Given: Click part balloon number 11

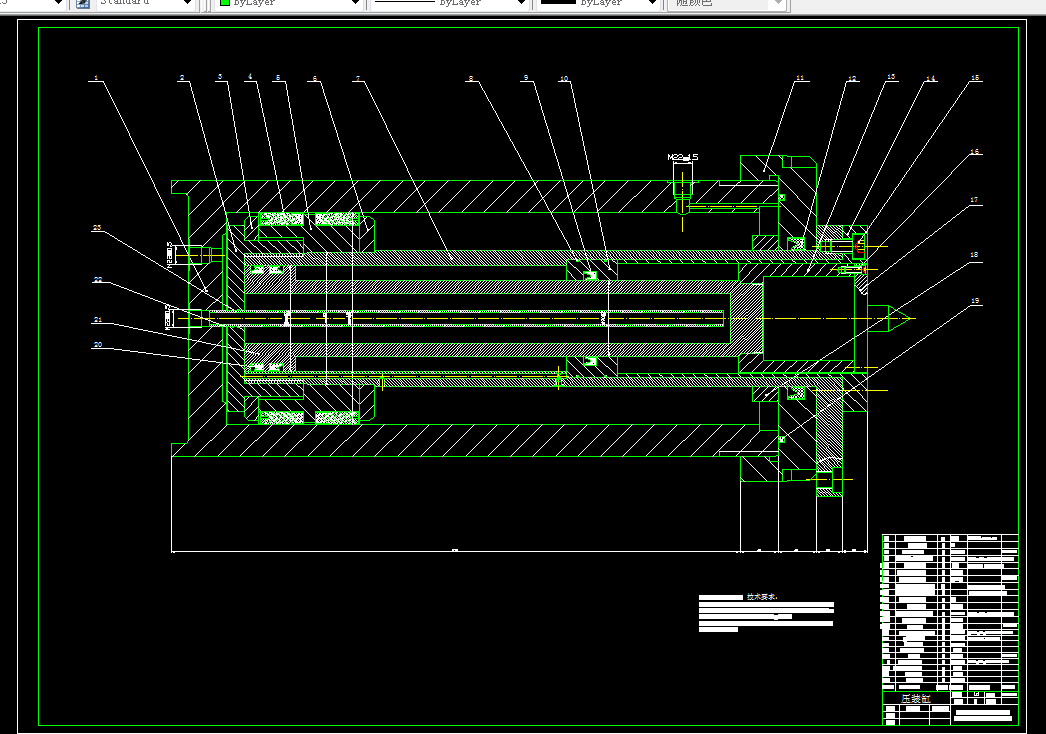Looking at the screenshot, I should point(799,77).
